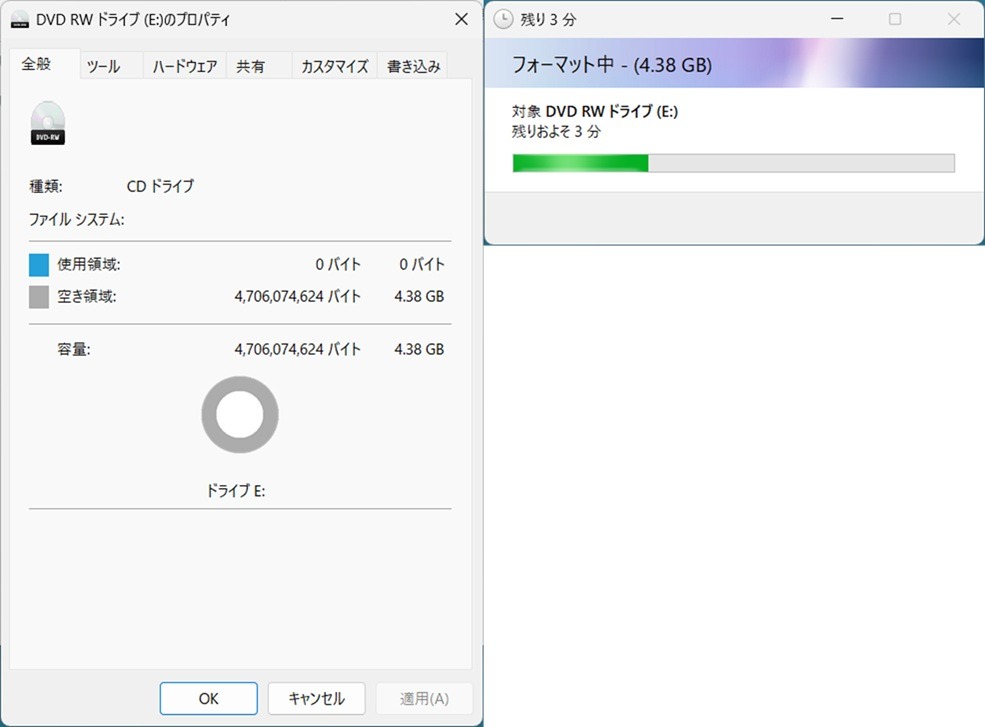Click the drive icon in the properties title bar

pyautogui.click(x=20, y=19)
